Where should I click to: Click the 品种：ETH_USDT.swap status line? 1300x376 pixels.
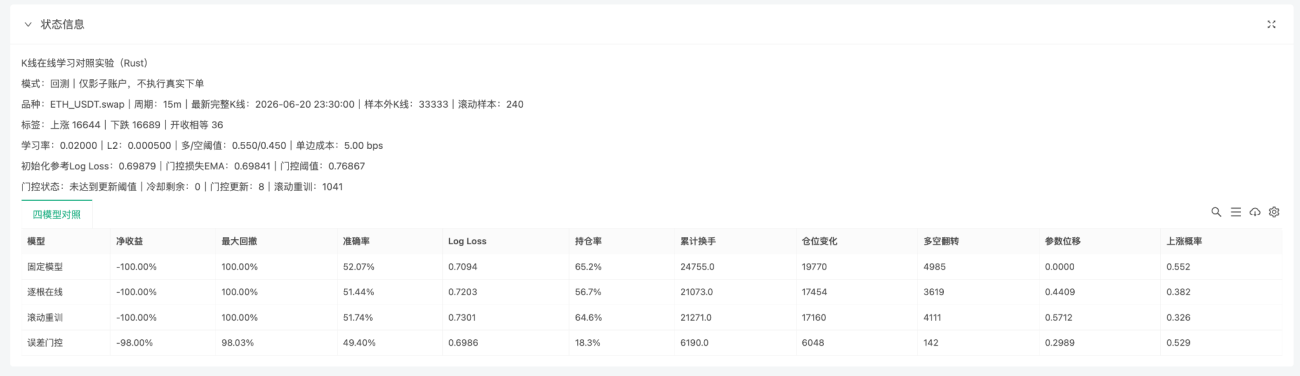click(272, 104)
